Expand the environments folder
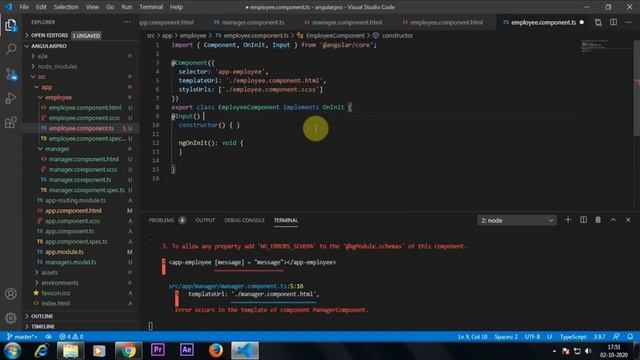Viewport: 640px width, 360px height. pos(60,283)
